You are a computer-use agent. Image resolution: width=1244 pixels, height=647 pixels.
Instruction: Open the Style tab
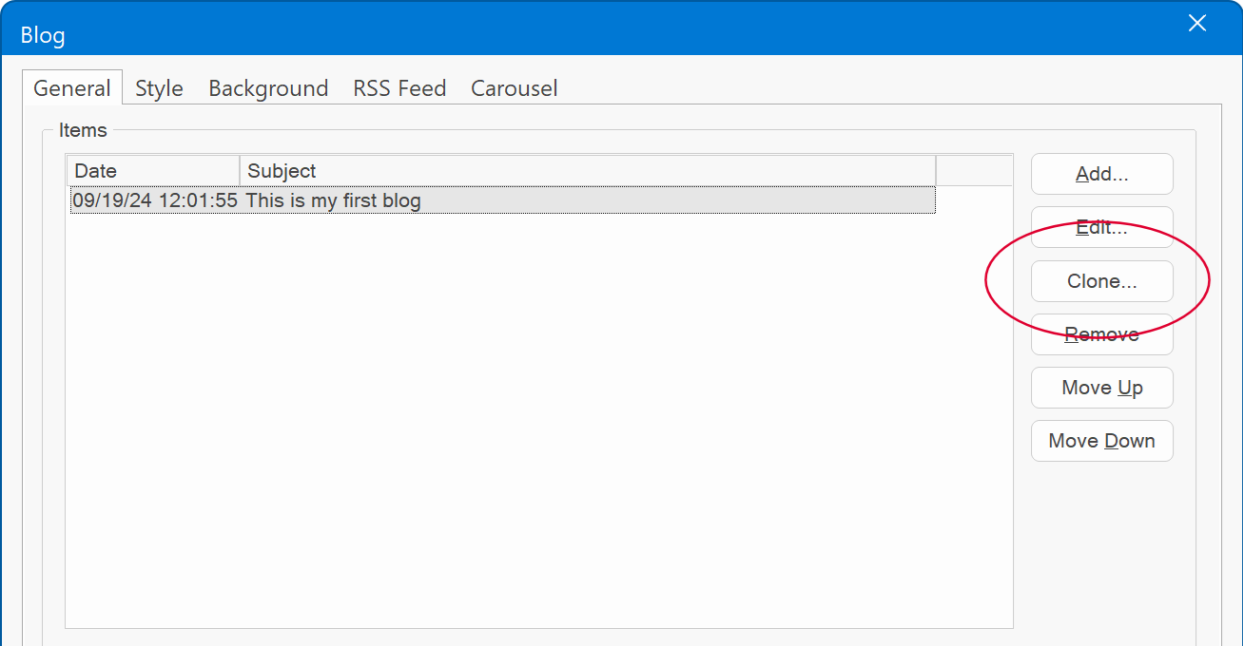pos(159,88)
